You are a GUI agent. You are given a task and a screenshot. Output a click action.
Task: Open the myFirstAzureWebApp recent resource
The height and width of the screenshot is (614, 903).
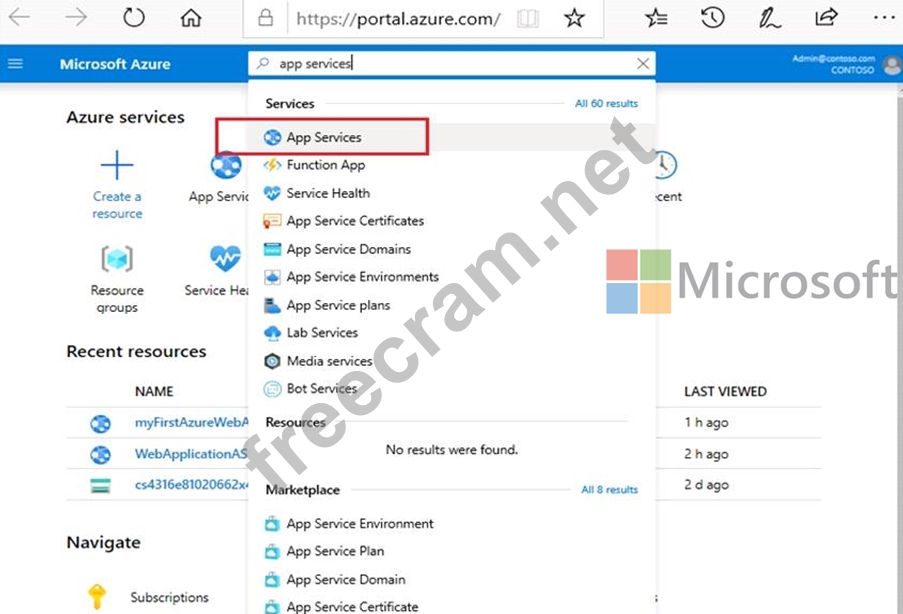191,423
